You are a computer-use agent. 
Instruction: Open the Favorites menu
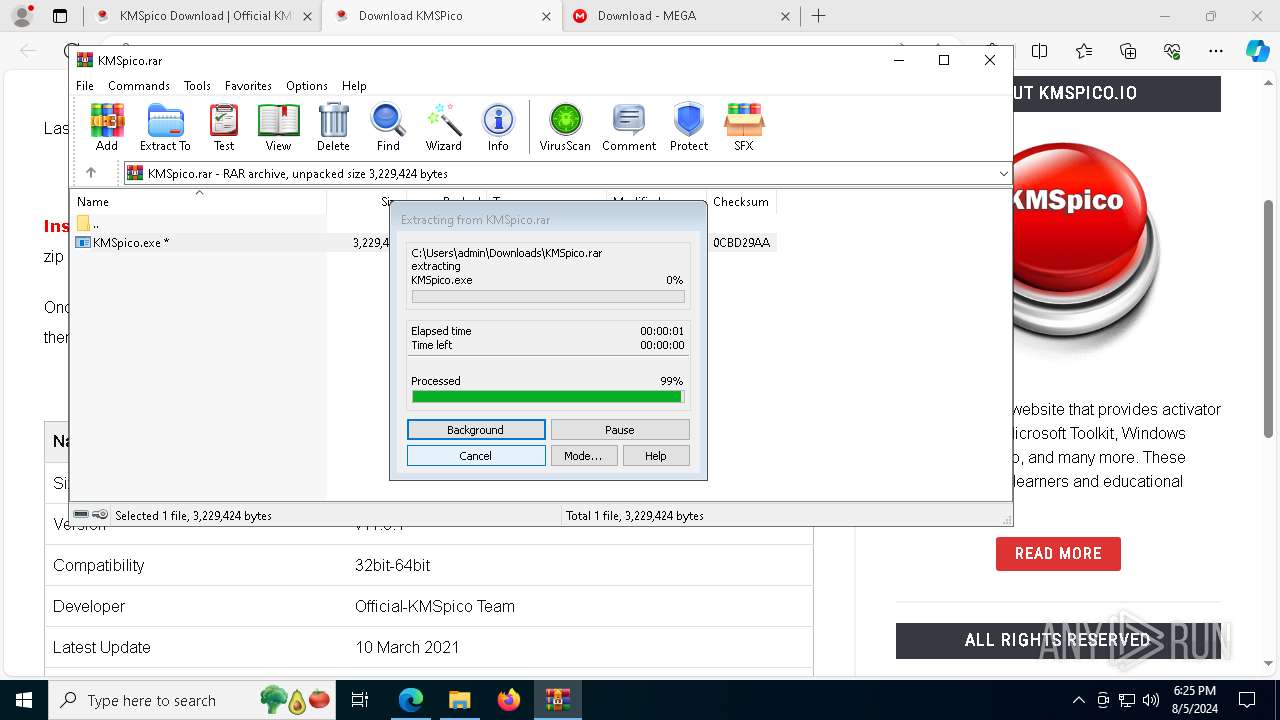[x=248, y=86]
